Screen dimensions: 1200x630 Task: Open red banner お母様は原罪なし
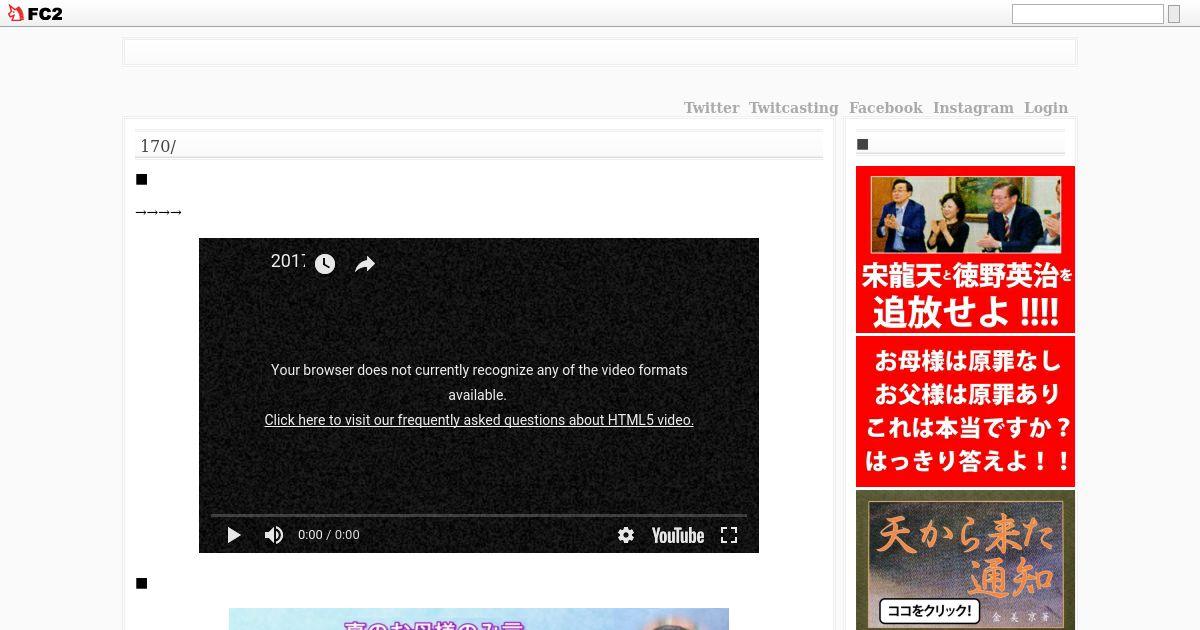[965, 411]
